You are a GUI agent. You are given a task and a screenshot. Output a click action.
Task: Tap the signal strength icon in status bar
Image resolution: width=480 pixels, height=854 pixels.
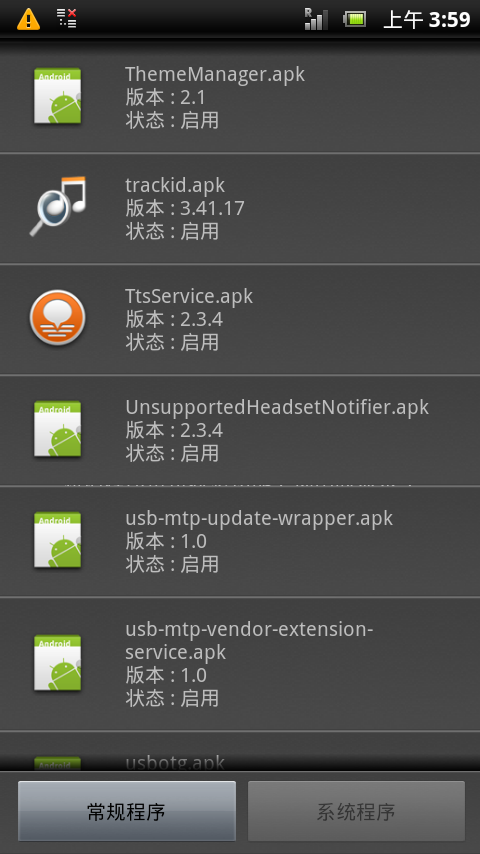click(316, 19)
